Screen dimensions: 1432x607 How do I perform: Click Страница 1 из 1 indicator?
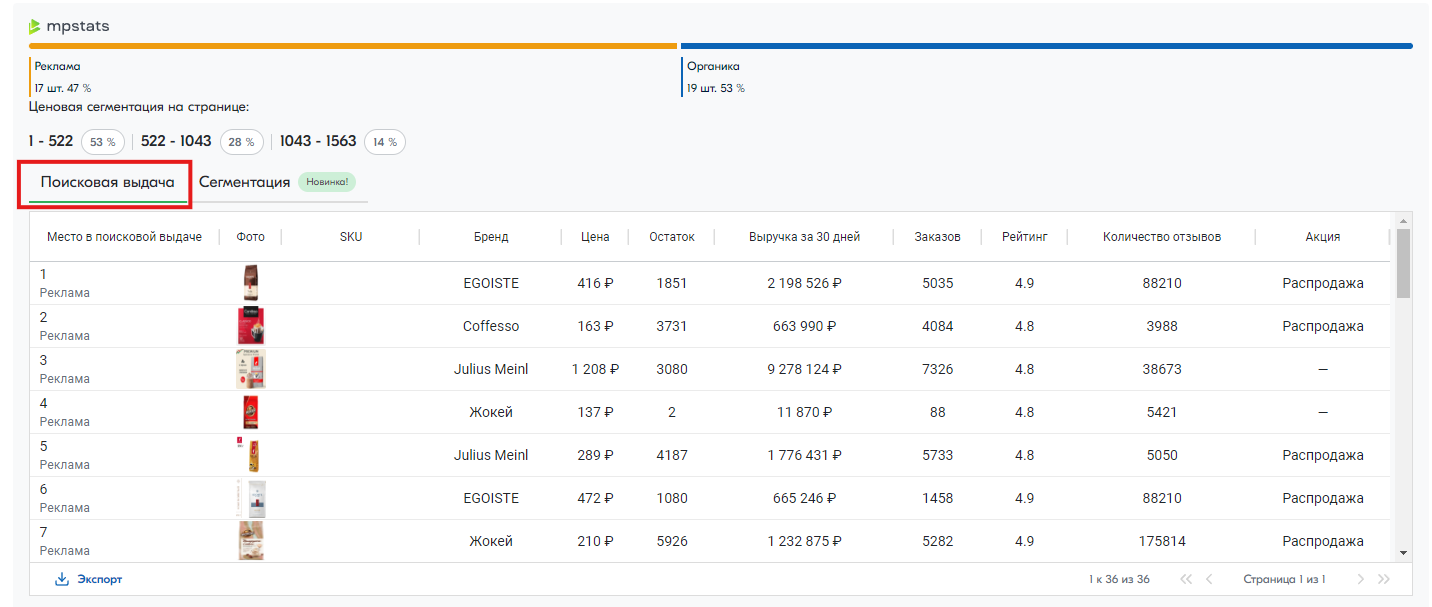click(1284, 579)
